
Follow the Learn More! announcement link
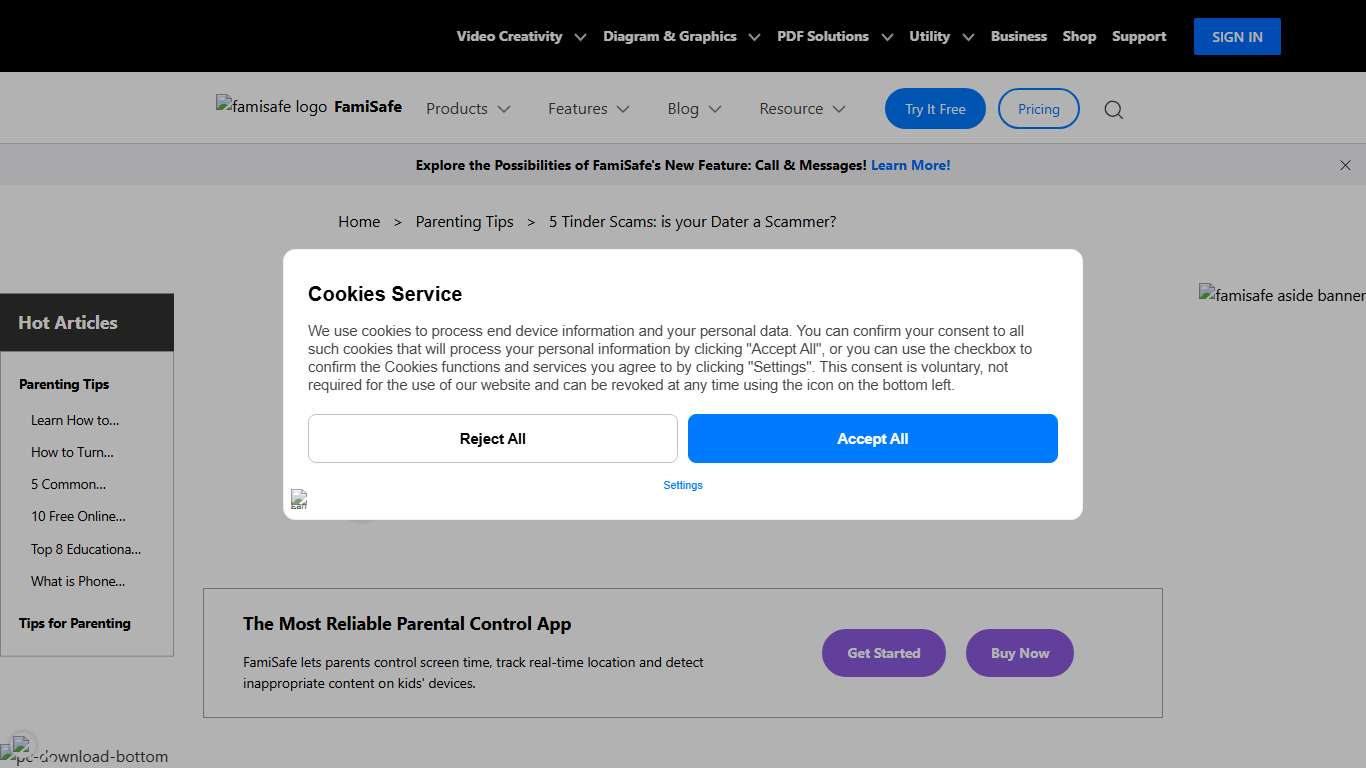pos(910,165)
